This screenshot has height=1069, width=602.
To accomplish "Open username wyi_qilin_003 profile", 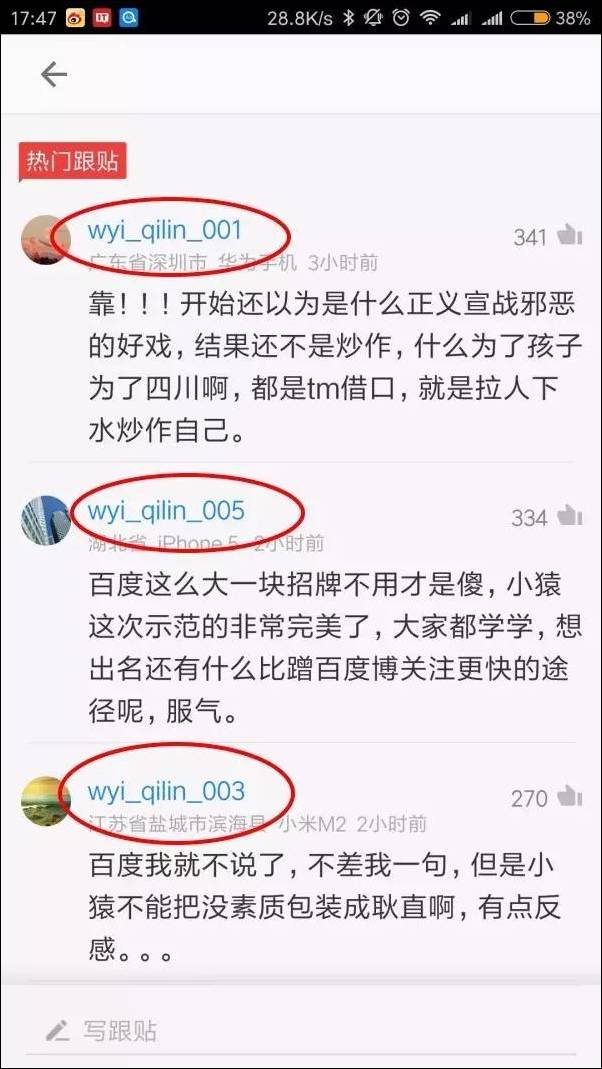I will click(x=166, y=792).
